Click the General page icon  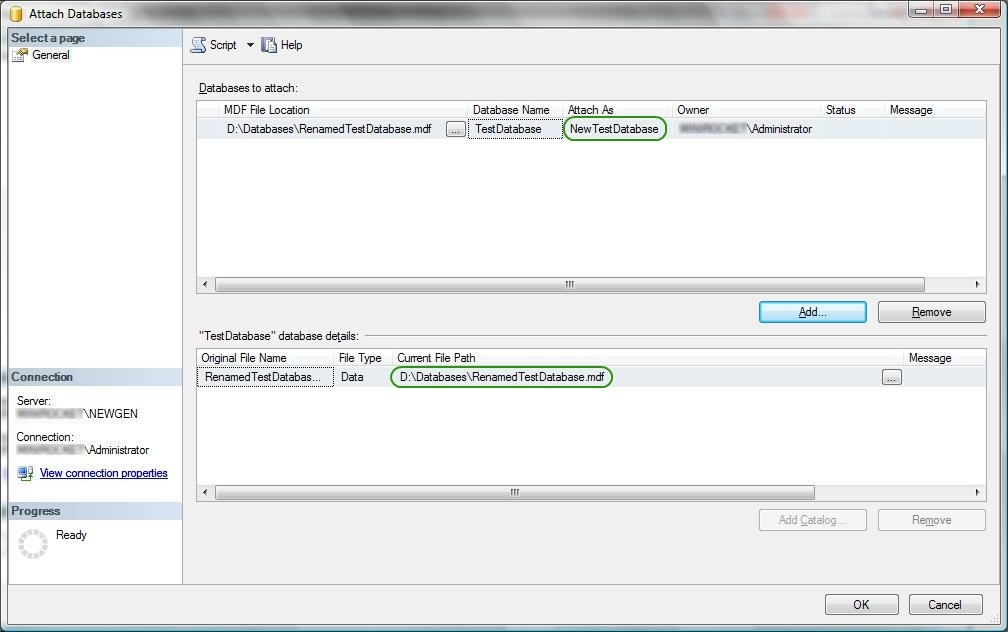[21, 55]
